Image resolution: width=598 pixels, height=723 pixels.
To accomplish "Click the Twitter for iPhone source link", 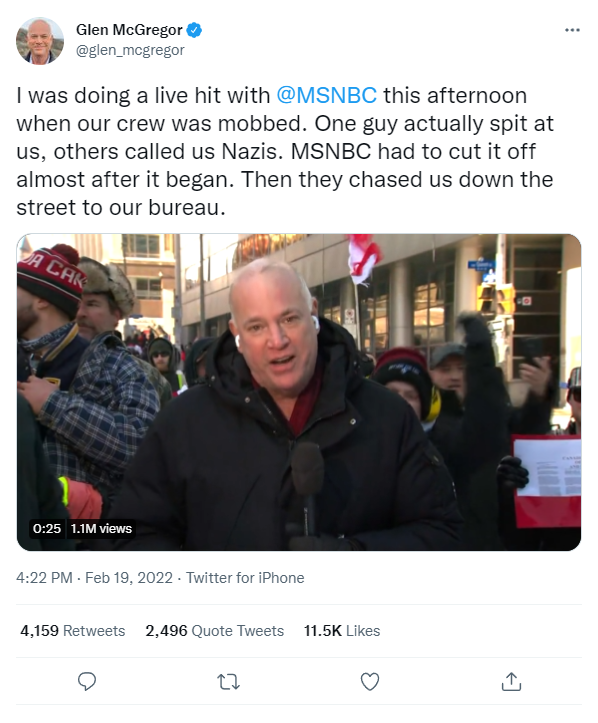I will click(245, 578).
